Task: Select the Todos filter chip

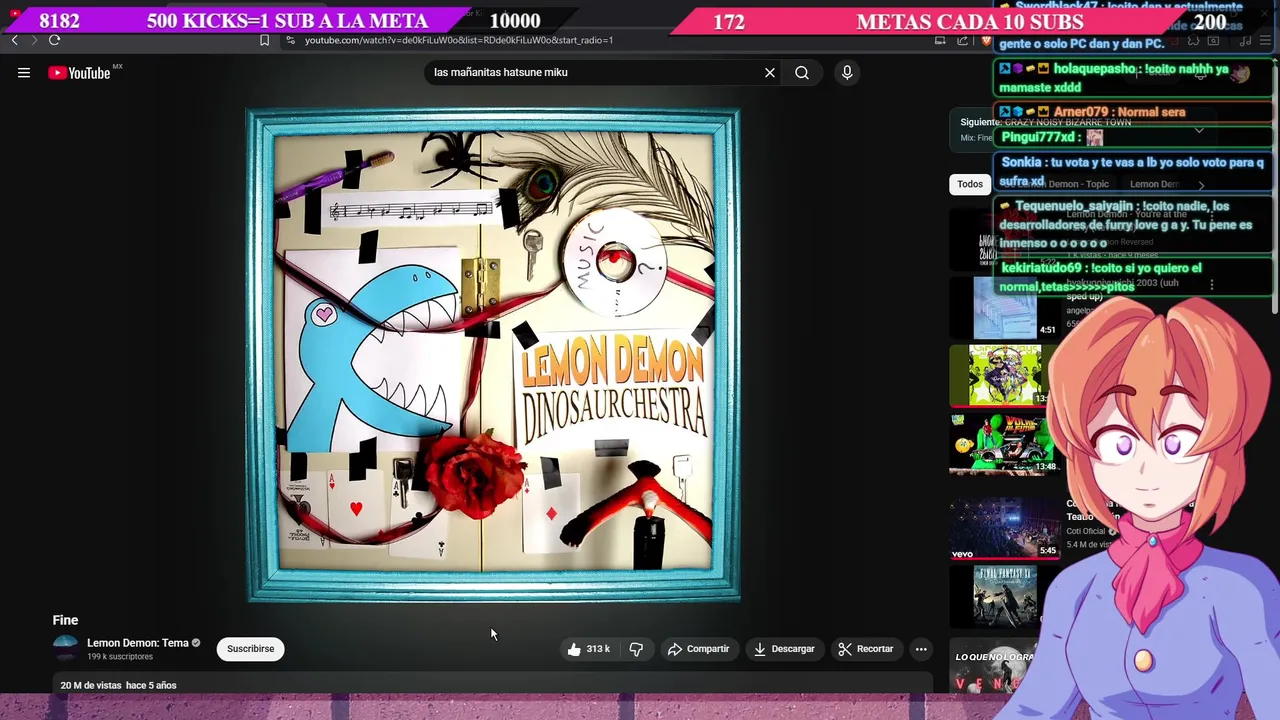Action: tap(970, 184)
